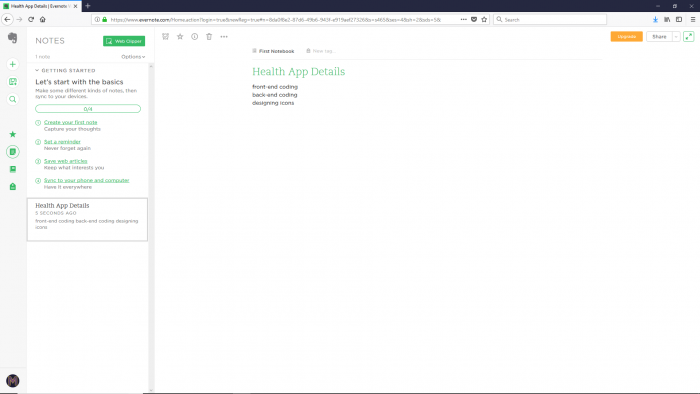This screenshot has height=394, width=700.
Task: Click the New tag field
Action: [324, 51]
